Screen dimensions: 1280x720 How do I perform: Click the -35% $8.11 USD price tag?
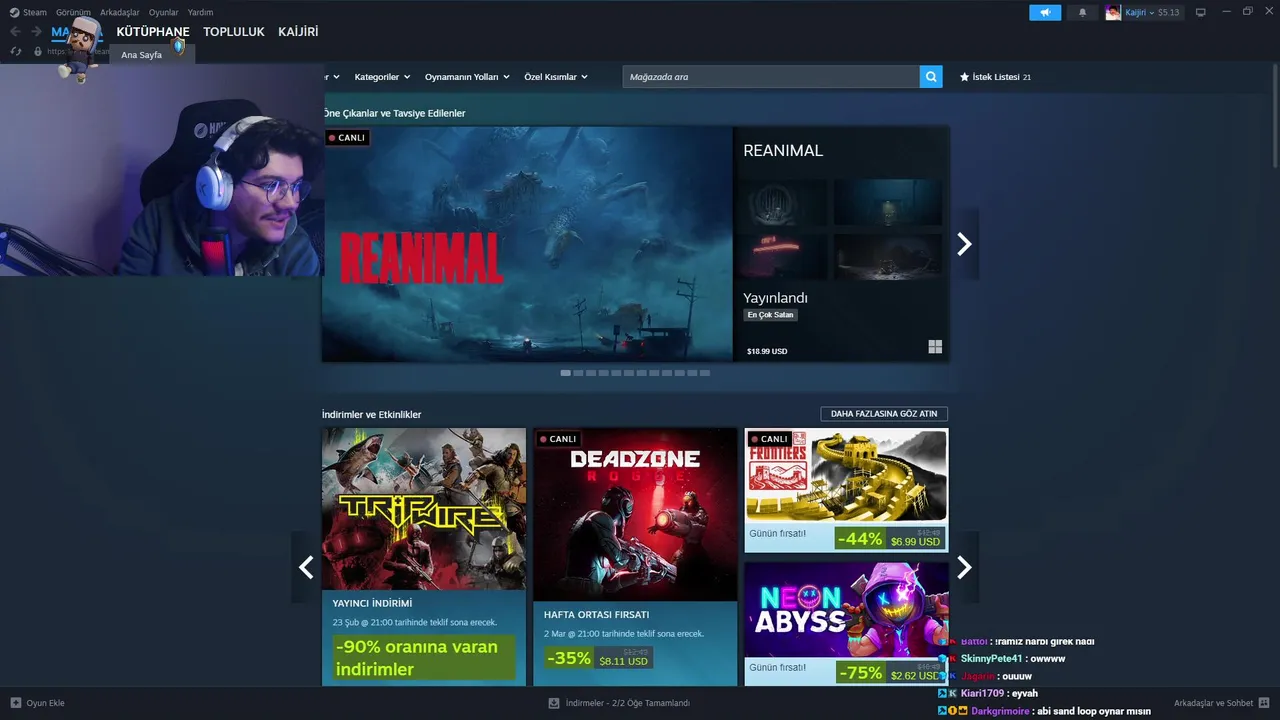[598, 658]
